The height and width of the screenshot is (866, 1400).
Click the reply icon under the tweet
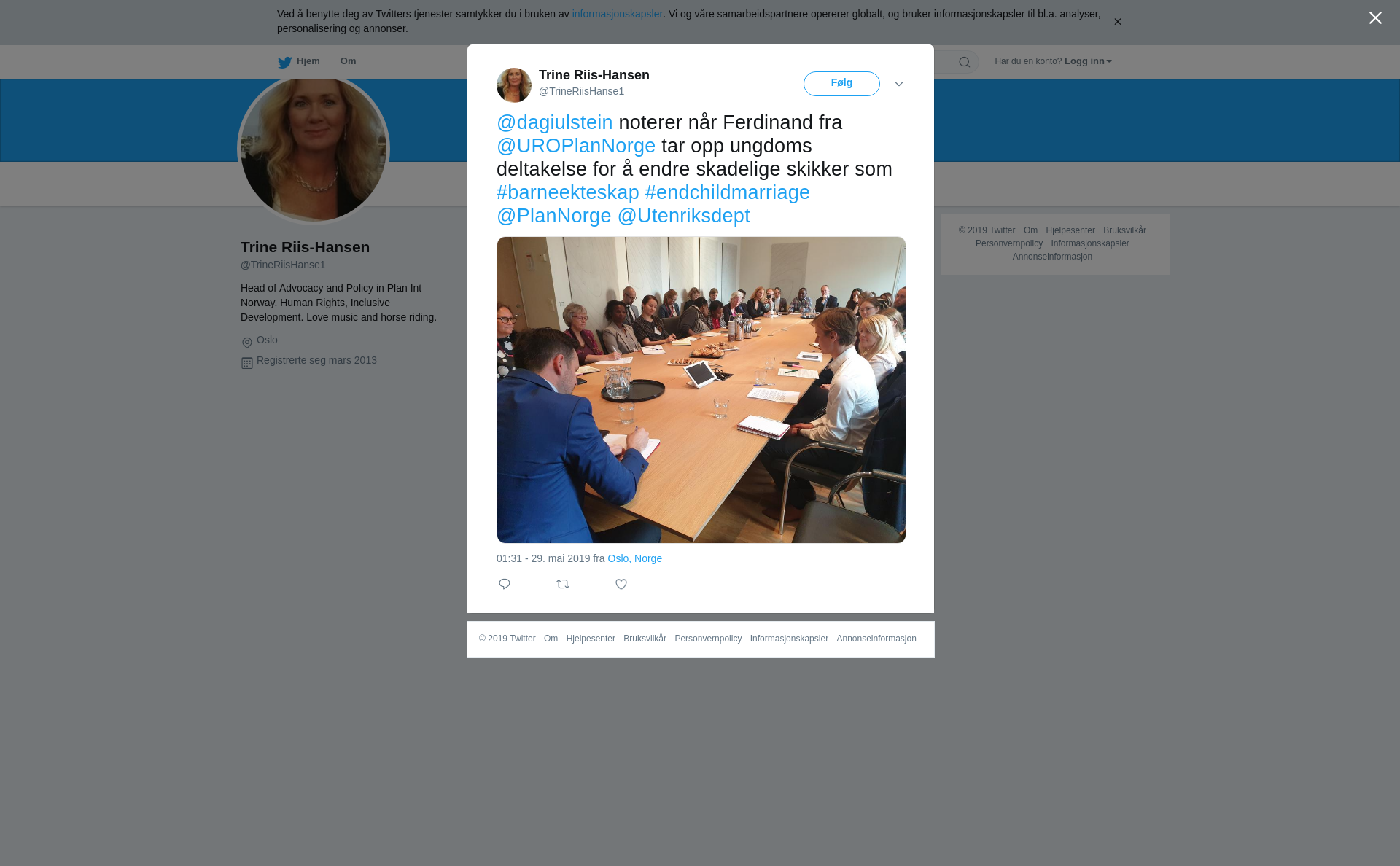505,584
